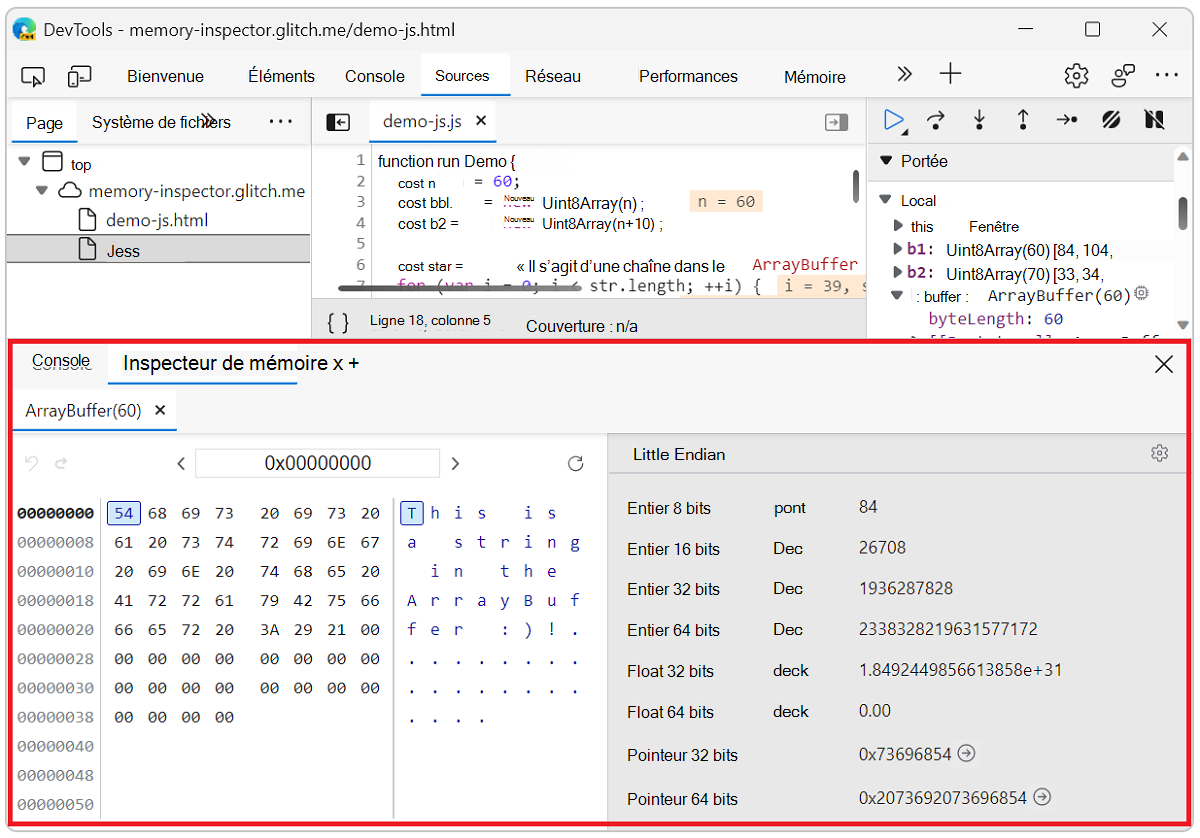The height and width of the screenshot is (838, 1200).
Task: Open the feedback people icon
Action: (x=1123, y=75)
